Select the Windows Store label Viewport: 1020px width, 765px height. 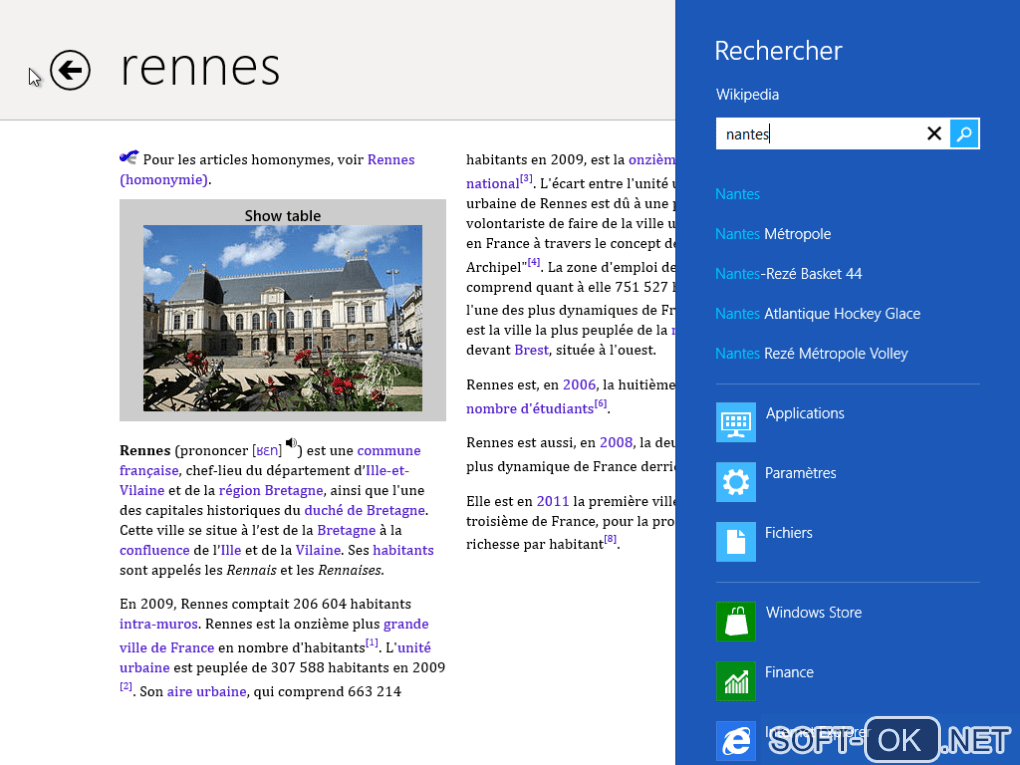click(x=813, y=612)
